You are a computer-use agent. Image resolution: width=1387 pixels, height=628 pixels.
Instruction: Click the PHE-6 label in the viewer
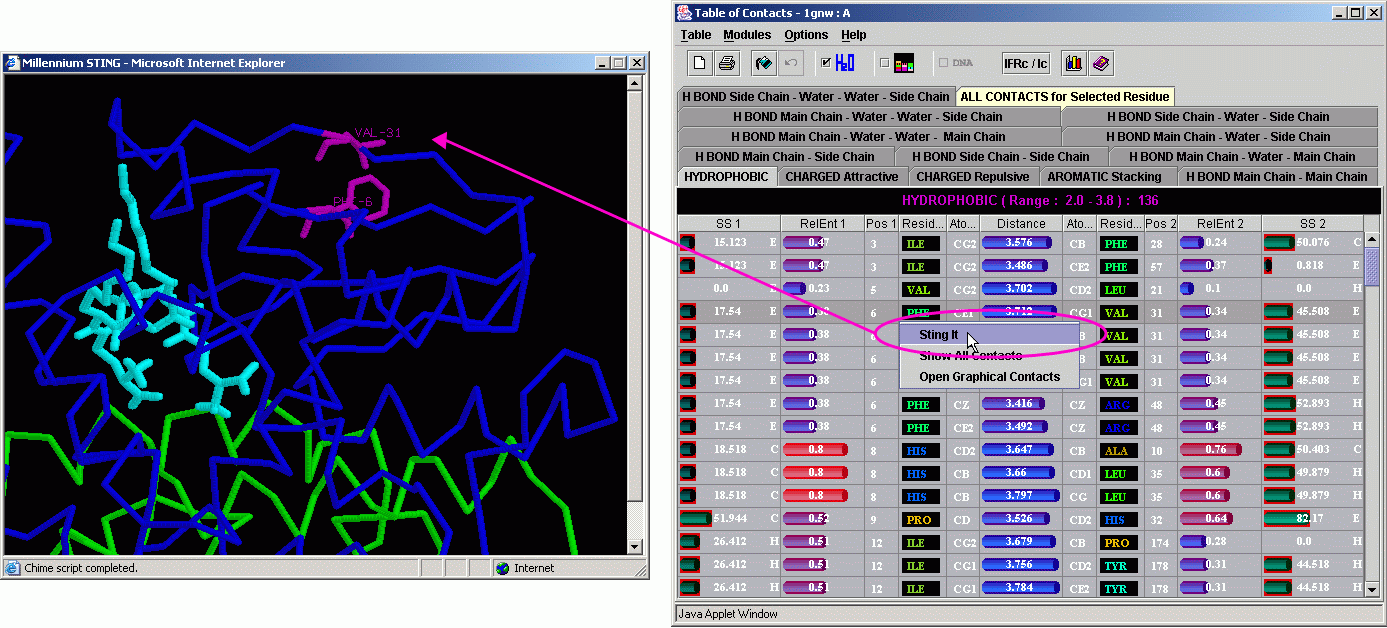coord(352,203)
